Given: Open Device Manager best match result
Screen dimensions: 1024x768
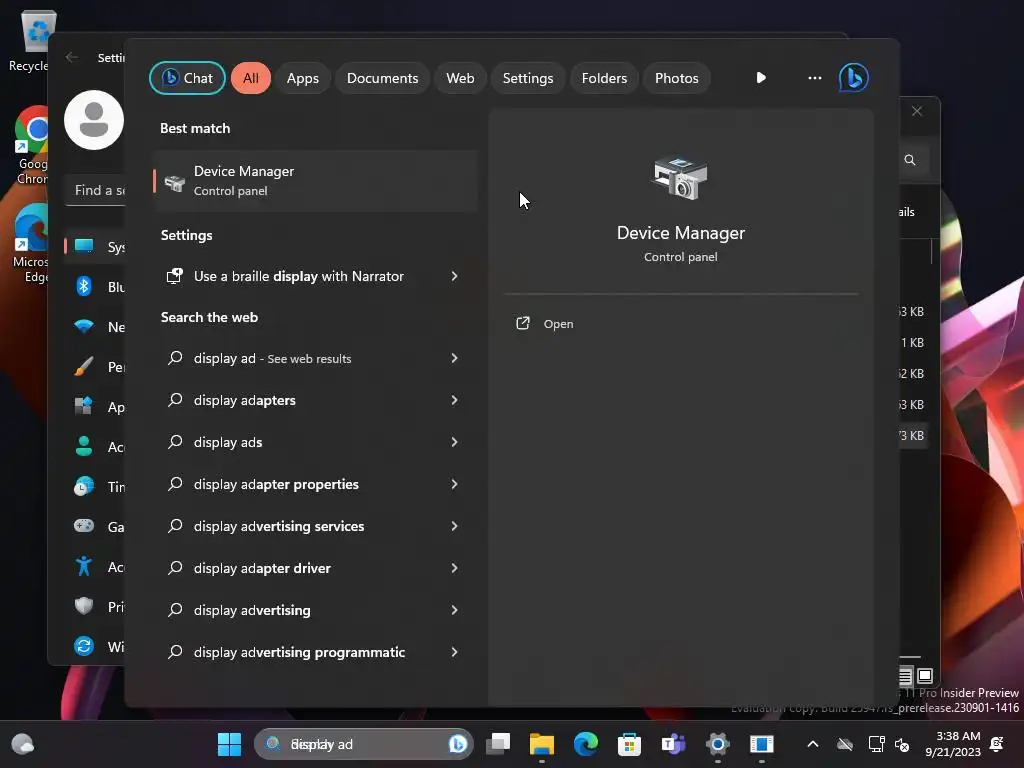Looking at the screenshot, I should coord(315,181).
